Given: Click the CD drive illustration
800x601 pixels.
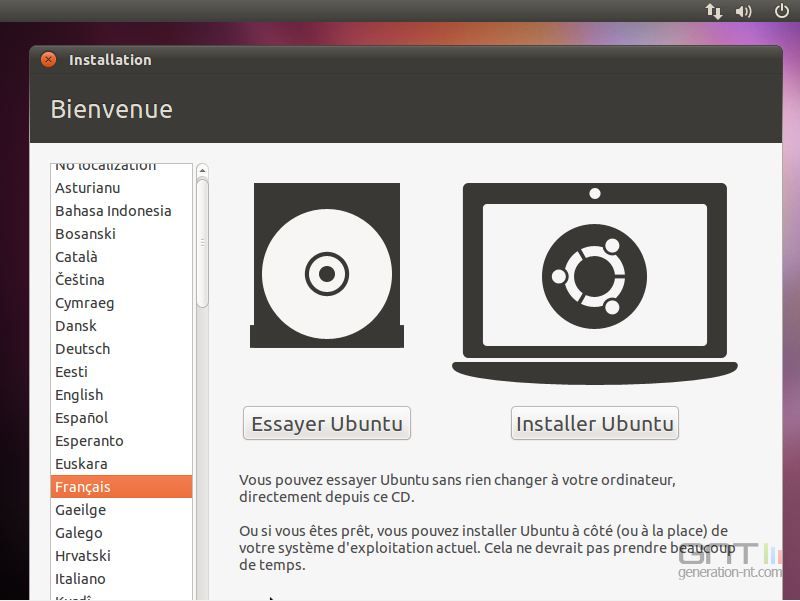Looking at the screenshot, I should click(x=327, y=265).
